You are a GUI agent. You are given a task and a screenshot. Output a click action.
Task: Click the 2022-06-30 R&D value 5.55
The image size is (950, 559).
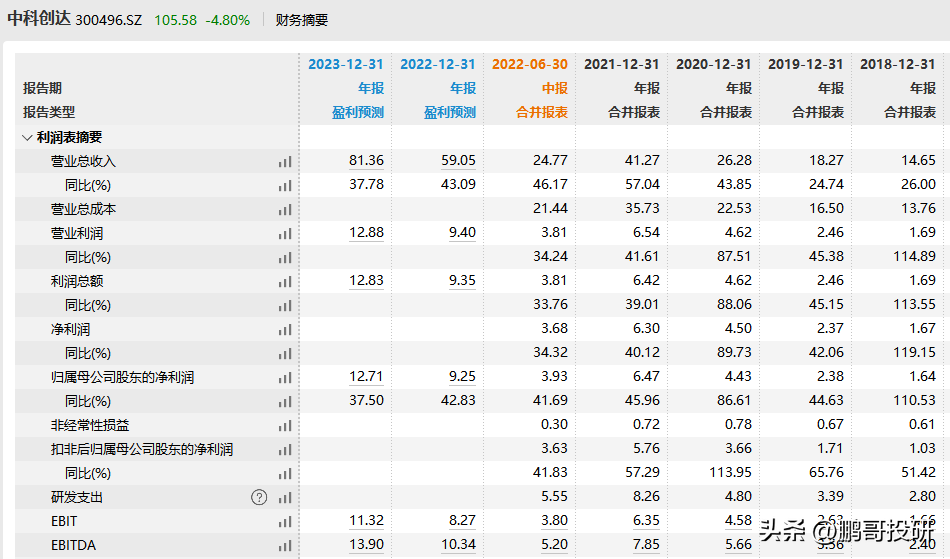(x=554, y=497)
